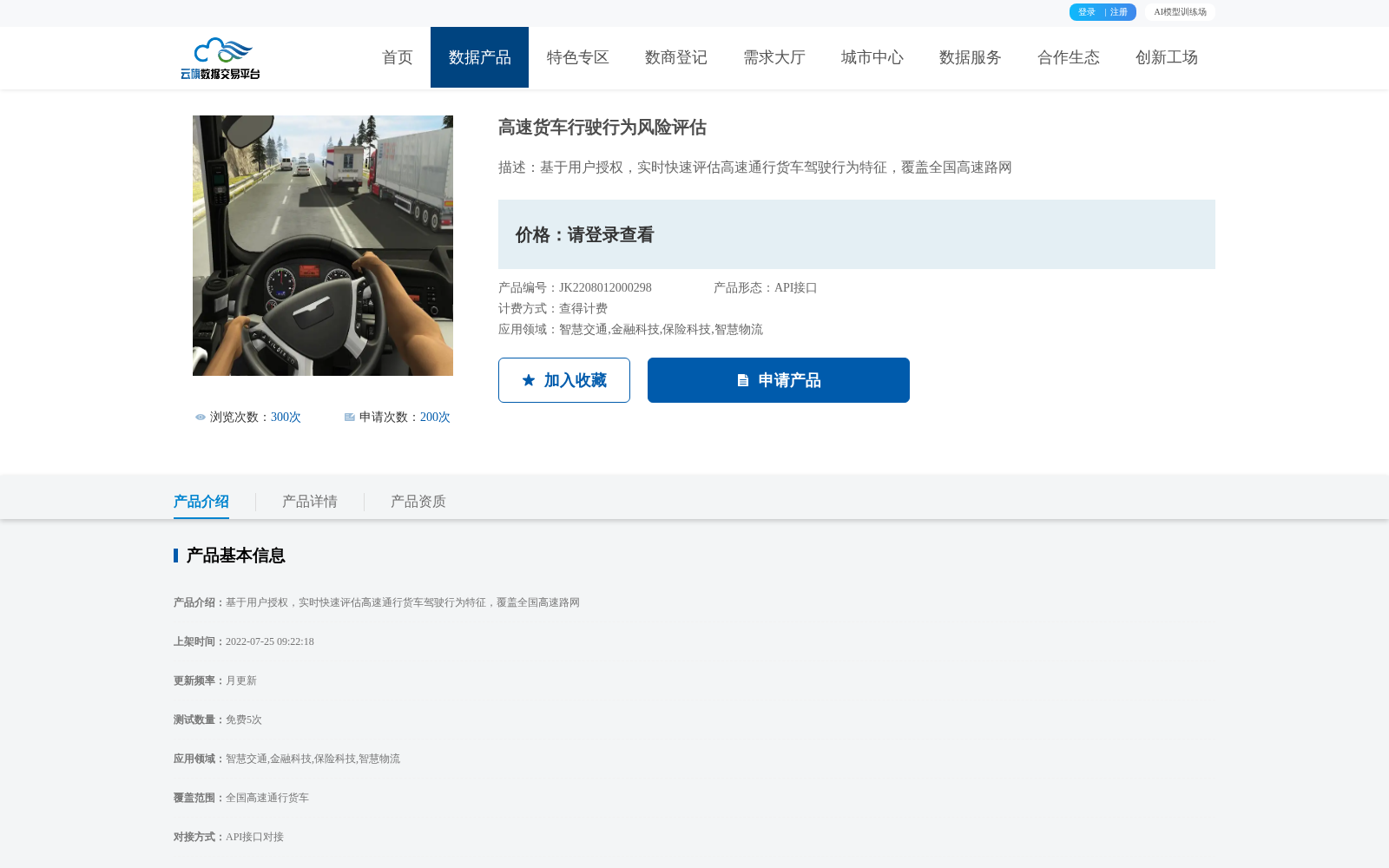
Task: Navigate to 城市中心
Action: 872,57
